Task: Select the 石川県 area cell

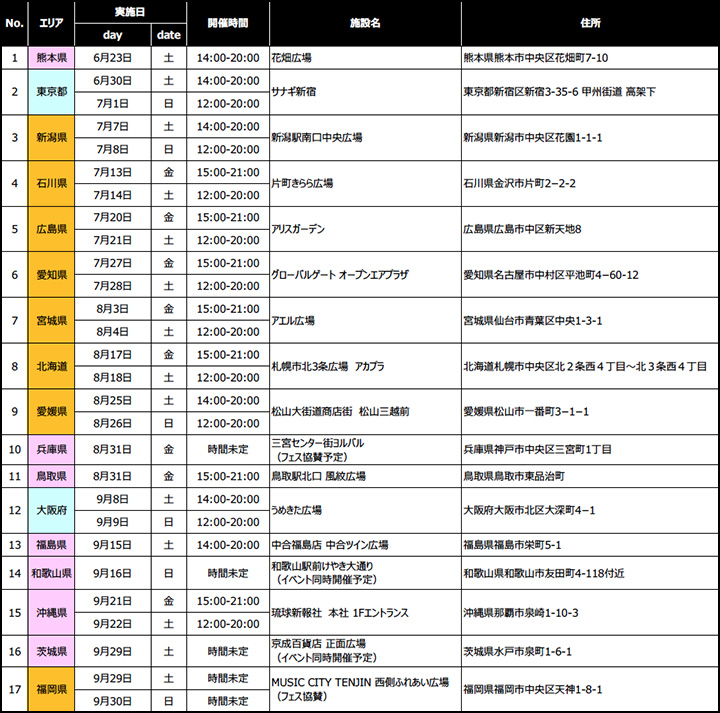Action: point(51,183)
